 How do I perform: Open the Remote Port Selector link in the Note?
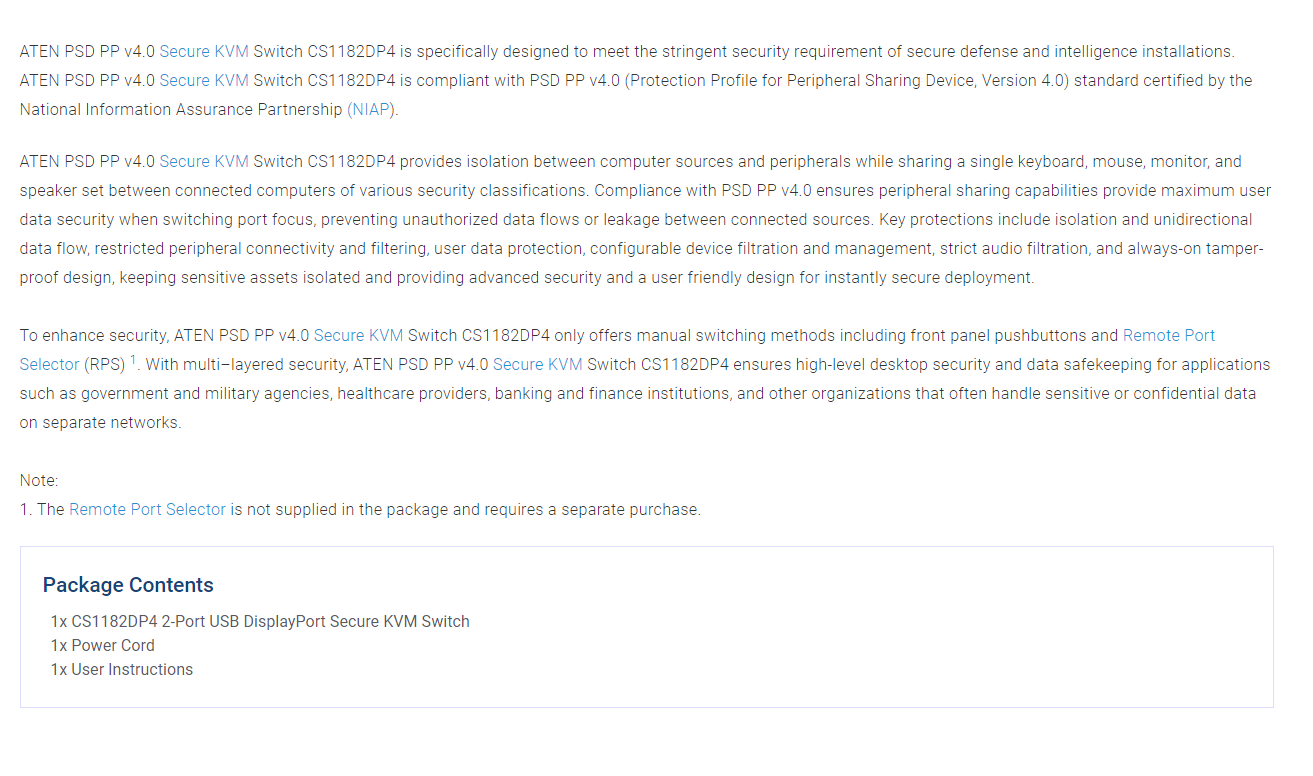[147, 509]
